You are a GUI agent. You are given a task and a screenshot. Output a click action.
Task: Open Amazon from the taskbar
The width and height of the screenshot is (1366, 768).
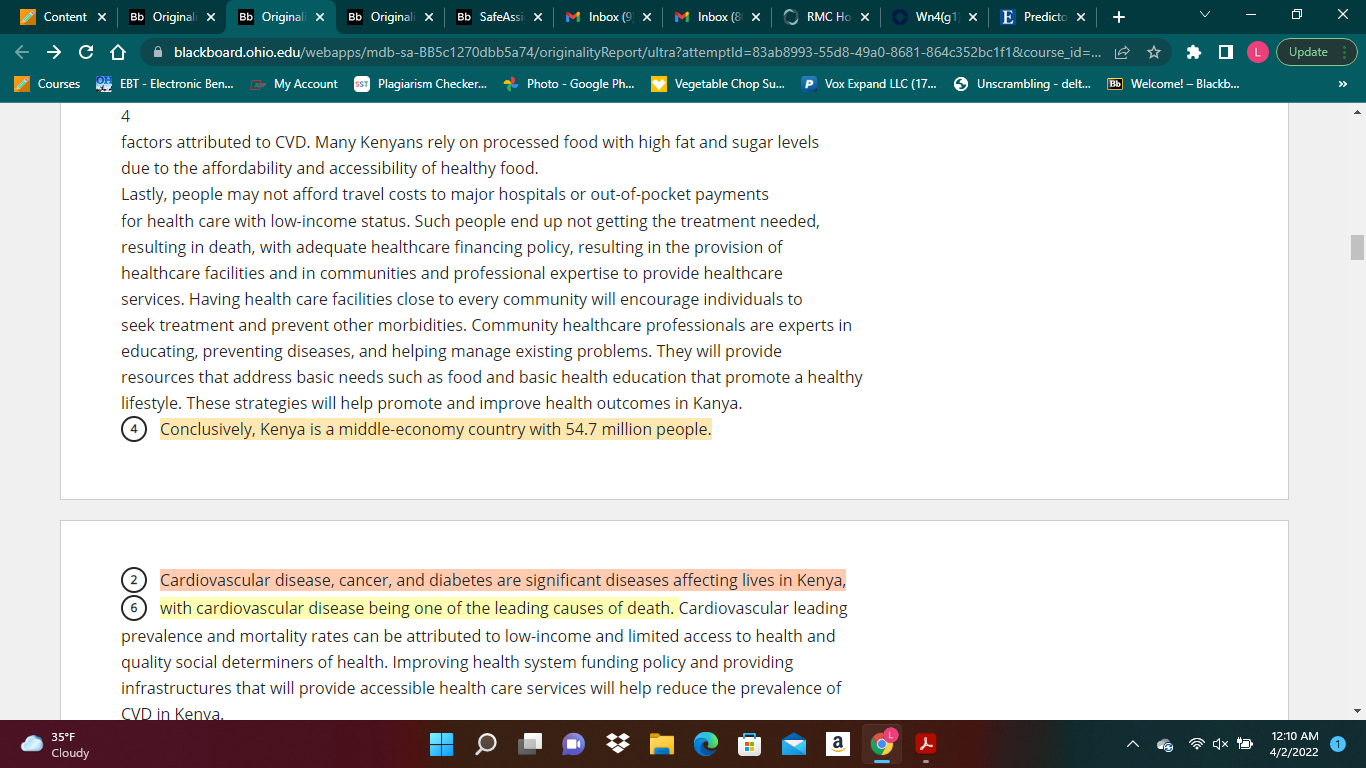click(x=838, y=744)
